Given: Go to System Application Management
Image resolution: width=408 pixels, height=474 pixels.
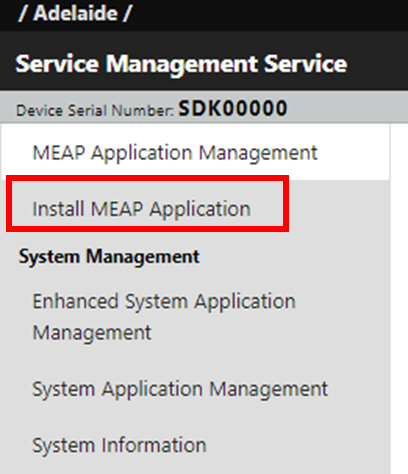Looking at the screenshot, I should (x=180, y=389).
